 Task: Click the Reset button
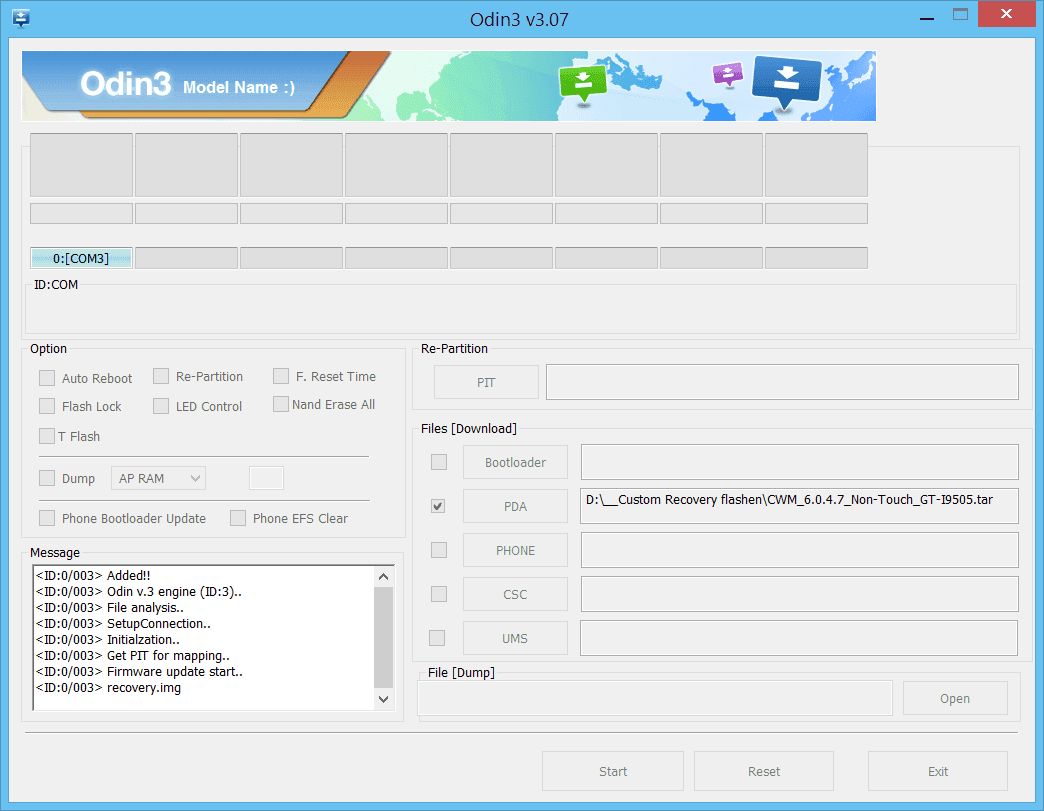coord(764,771)
